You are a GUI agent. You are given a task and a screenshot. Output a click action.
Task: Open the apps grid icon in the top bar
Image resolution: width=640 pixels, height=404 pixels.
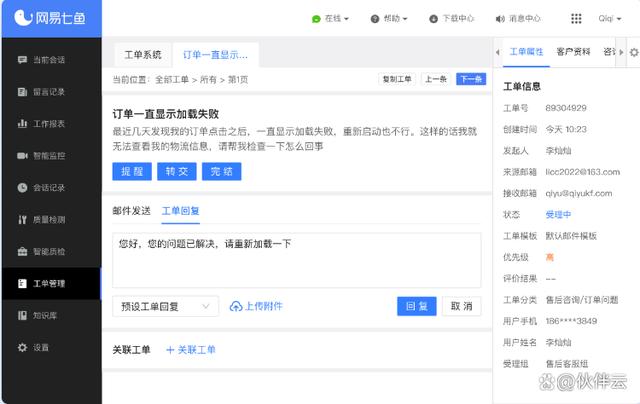(576, 18)
